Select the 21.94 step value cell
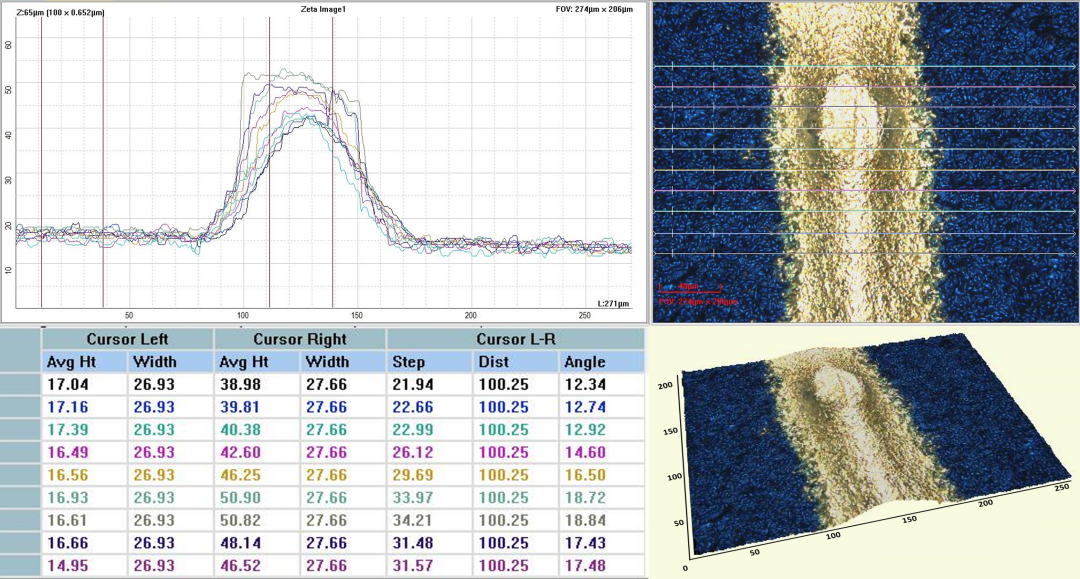Viewport: 1080px width, 579px height. click(x=429, y=384)
